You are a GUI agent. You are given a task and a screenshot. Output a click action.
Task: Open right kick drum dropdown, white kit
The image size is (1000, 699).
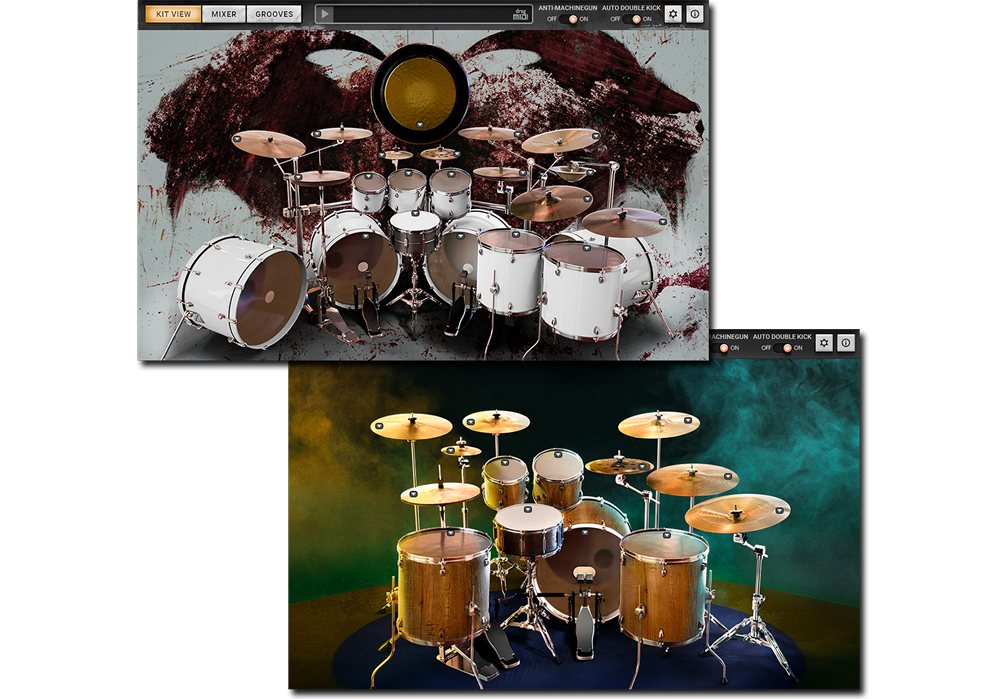(460, 236)
